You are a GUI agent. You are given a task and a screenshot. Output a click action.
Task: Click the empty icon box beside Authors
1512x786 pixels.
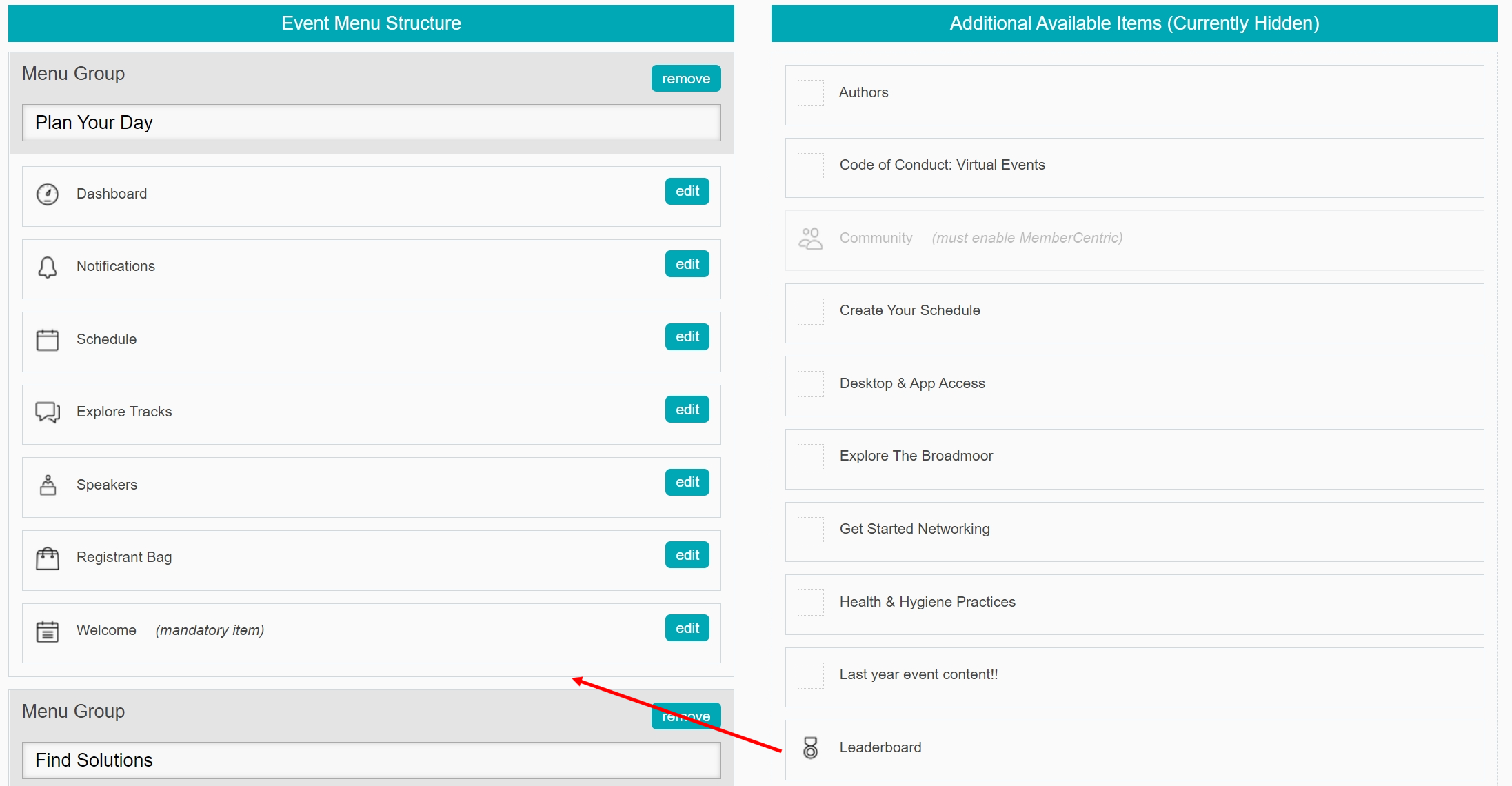pos(811,93)
